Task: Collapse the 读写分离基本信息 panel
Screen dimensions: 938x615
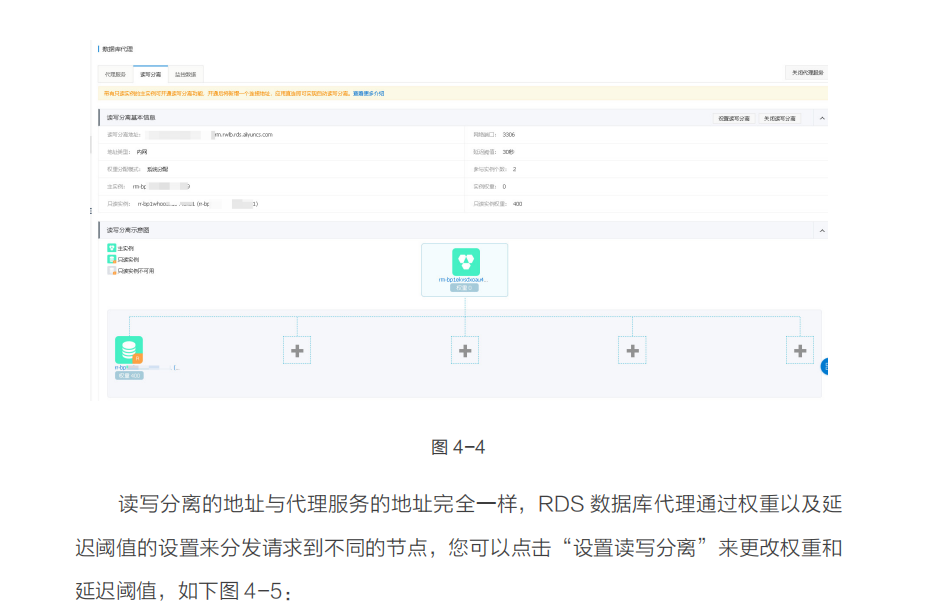Action: click(x=822, y=118)
